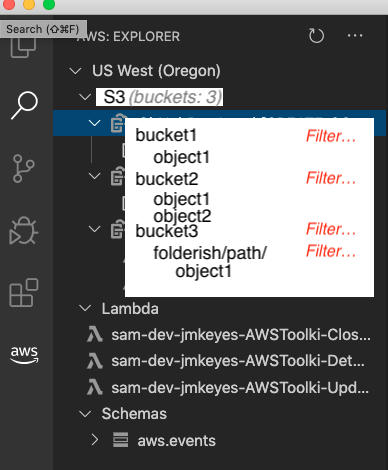Open the AWS Explorer more actions menu
Viewport: 388px width, 470px height.
click(355, 35)
